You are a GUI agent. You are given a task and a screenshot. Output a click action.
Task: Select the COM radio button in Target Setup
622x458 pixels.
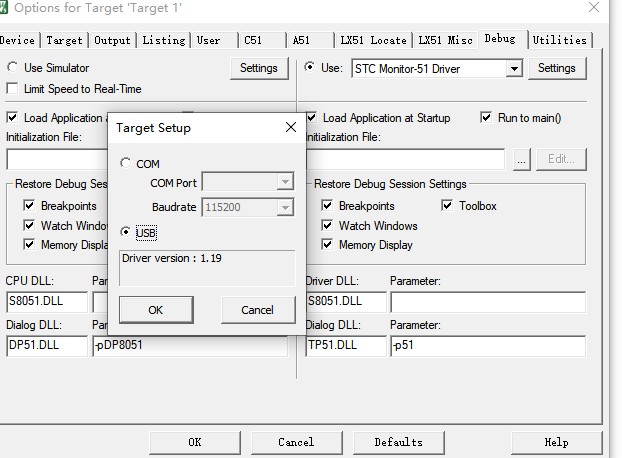[125, 163]
